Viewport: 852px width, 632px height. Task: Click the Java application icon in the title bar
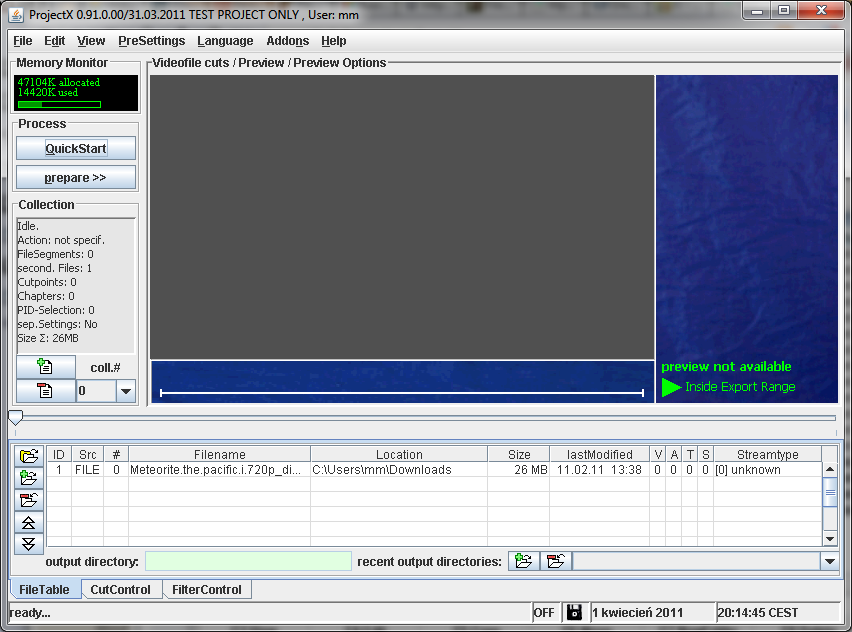coord(16,15)
